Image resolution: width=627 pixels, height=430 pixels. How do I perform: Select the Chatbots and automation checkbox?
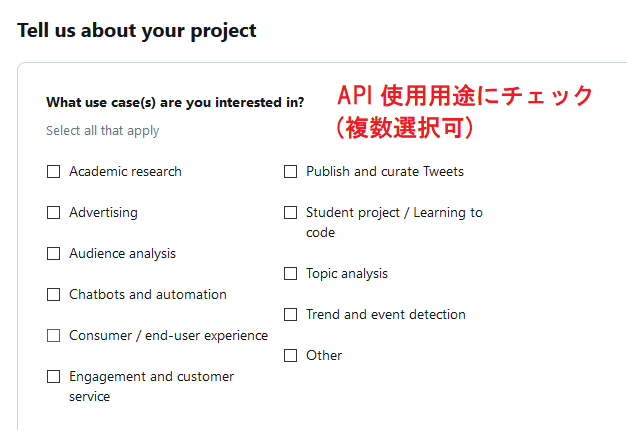[x=54, y=295]
